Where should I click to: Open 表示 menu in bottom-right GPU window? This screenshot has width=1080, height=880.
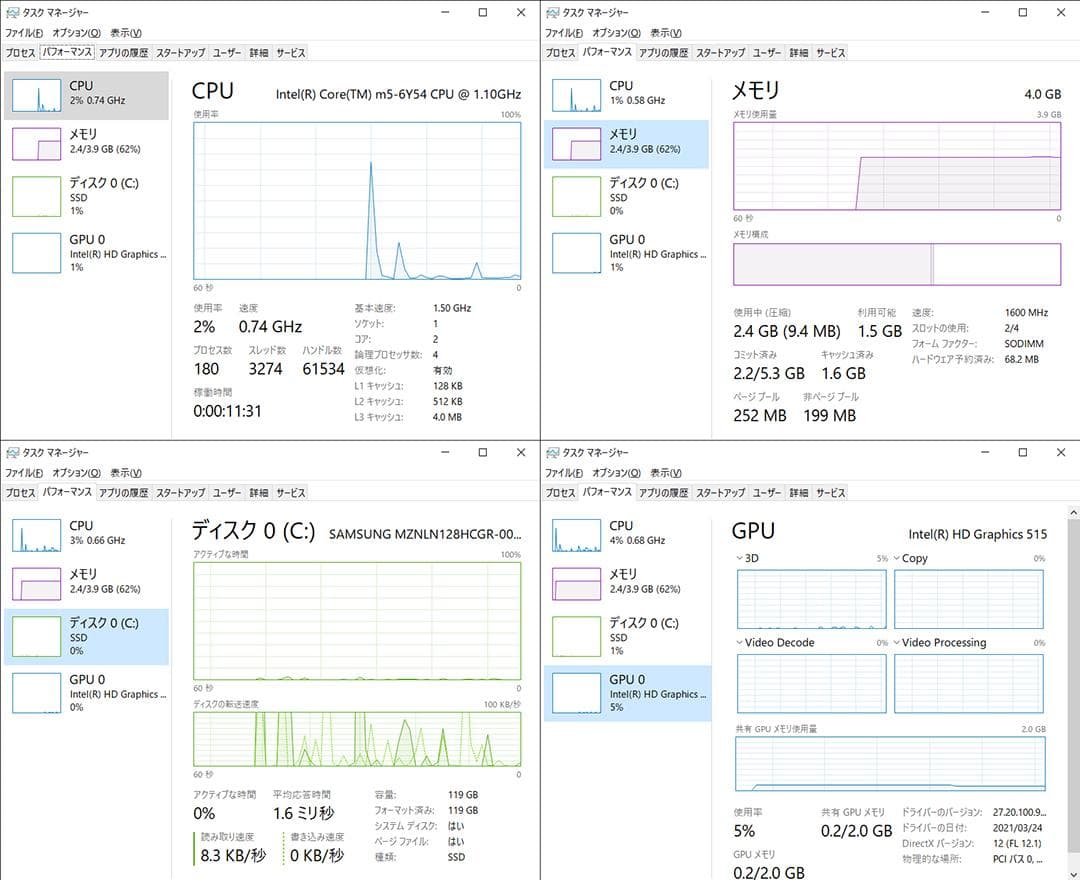[x=666, y=472]
